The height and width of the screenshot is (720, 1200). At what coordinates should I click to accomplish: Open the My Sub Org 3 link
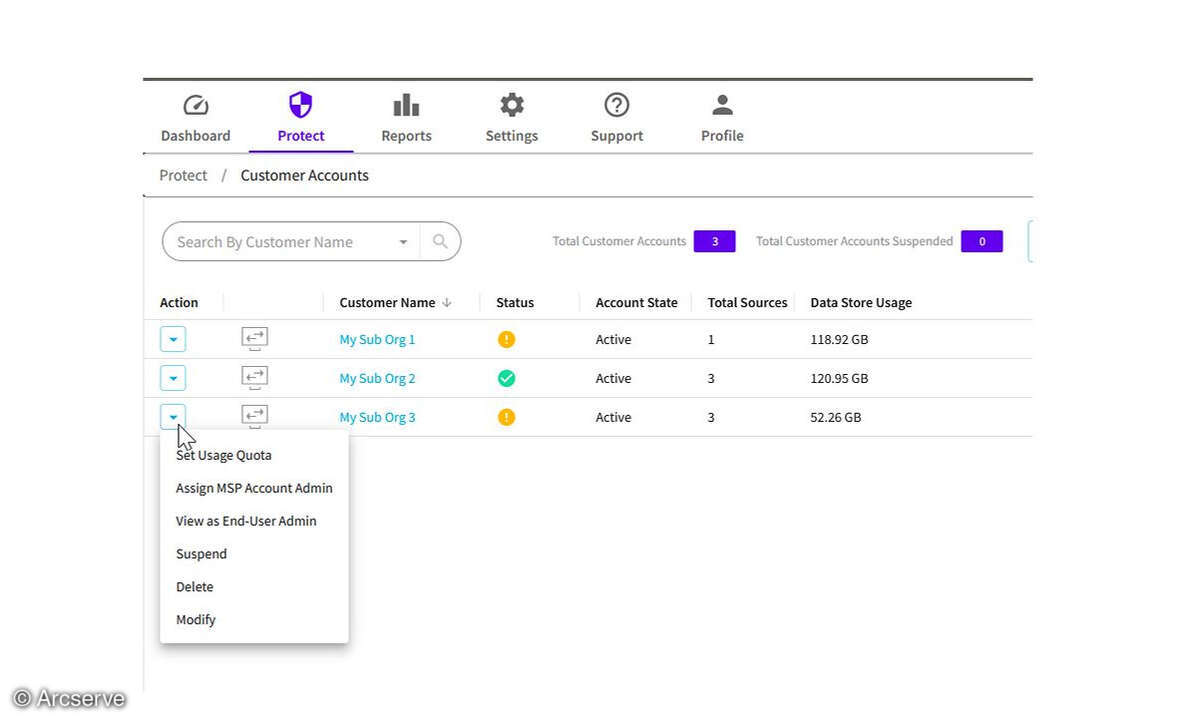(377, 417)
